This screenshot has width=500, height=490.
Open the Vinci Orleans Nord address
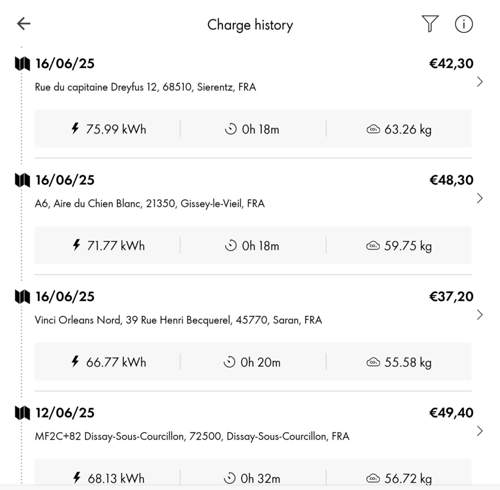coord(178,320)
